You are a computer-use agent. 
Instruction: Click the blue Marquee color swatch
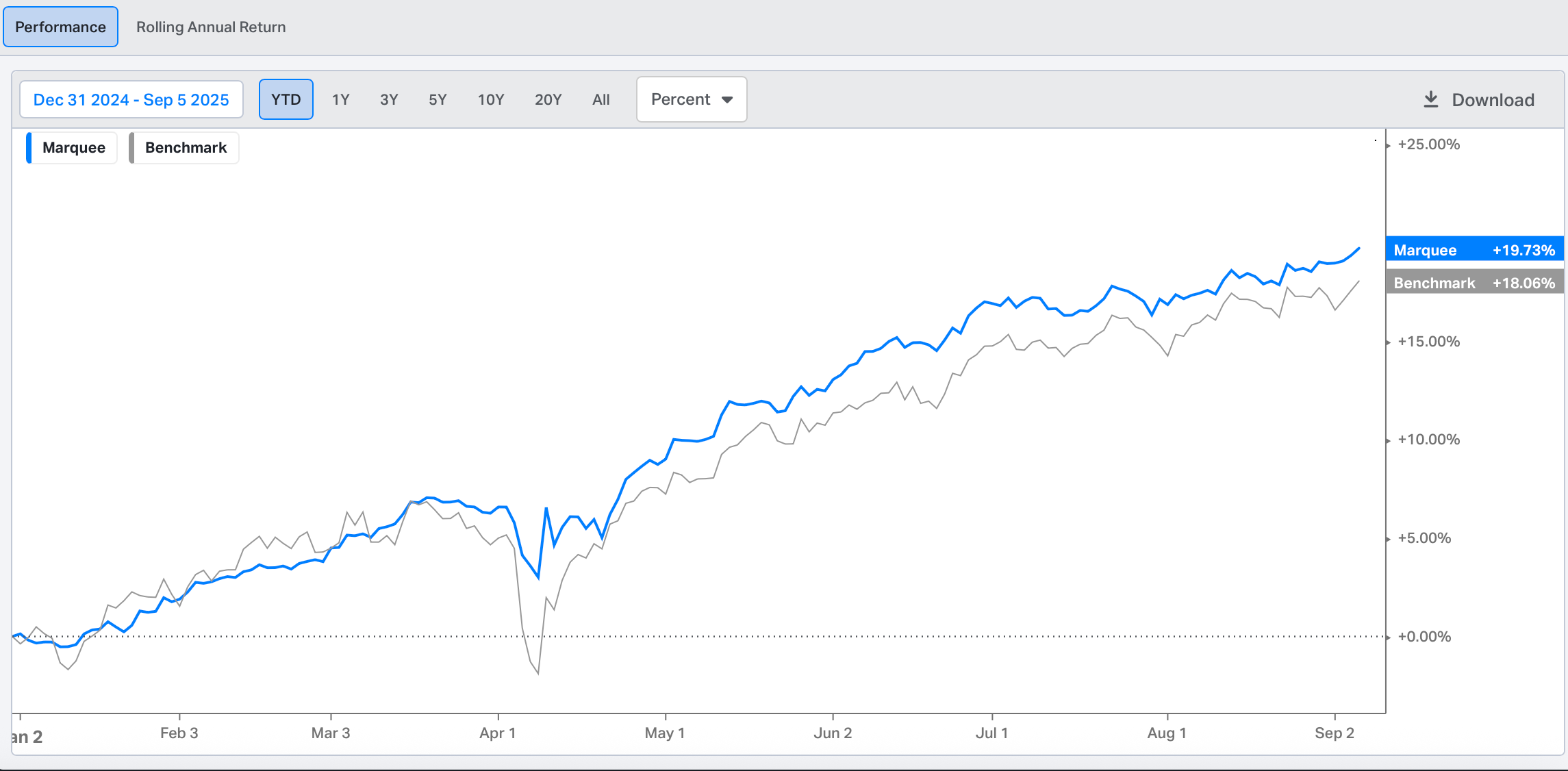click(x=29, y=148)
